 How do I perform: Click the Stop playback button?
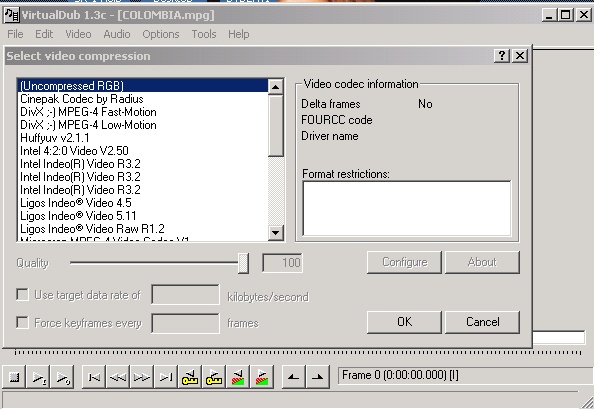point(14,377)
